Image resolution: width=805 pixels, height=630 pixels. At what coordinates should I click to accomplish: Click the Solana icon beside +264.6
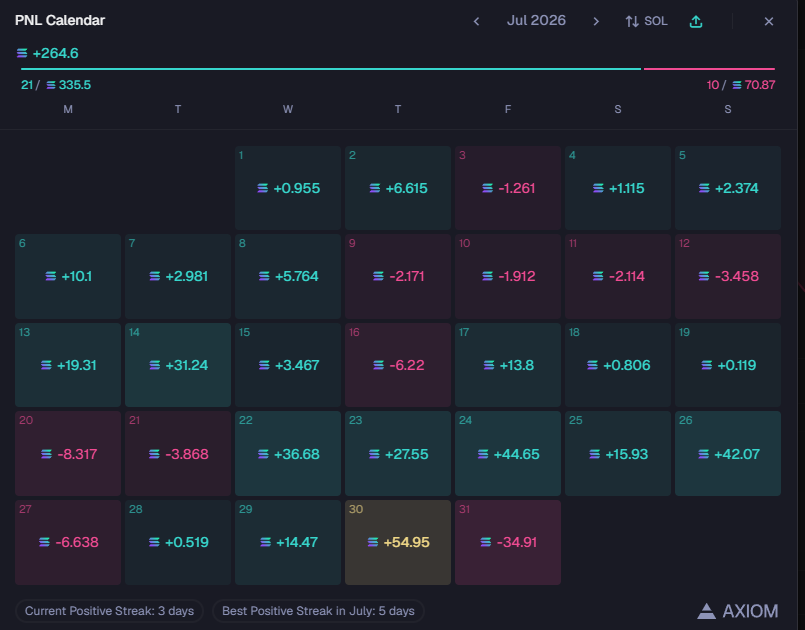point(22,53)
